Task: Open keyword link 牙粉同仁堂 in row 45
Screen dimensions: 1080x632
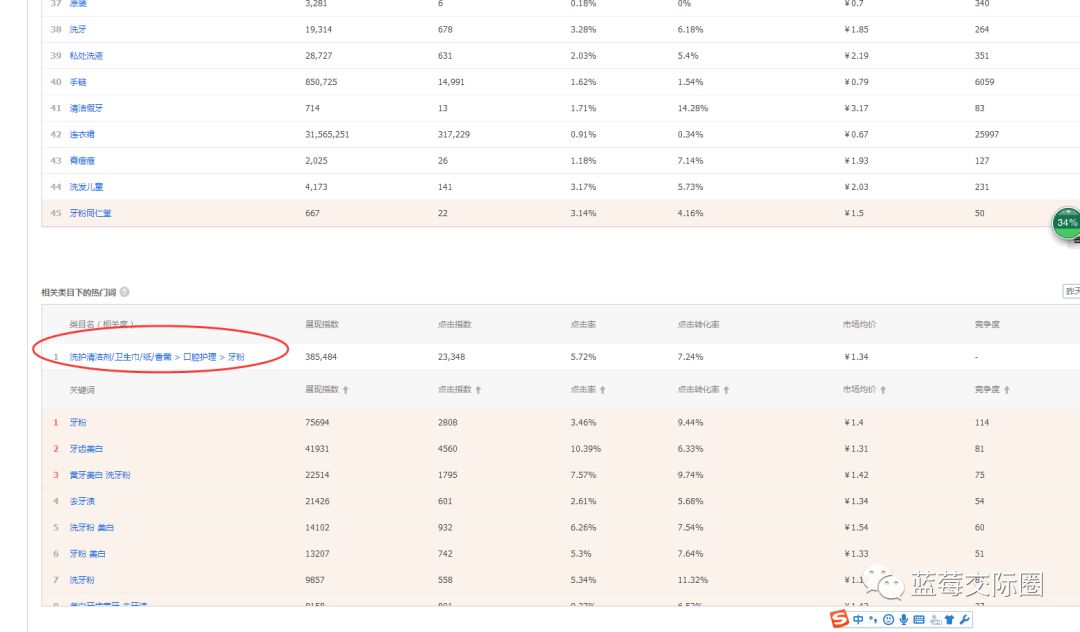Action: tap(90, 213)
